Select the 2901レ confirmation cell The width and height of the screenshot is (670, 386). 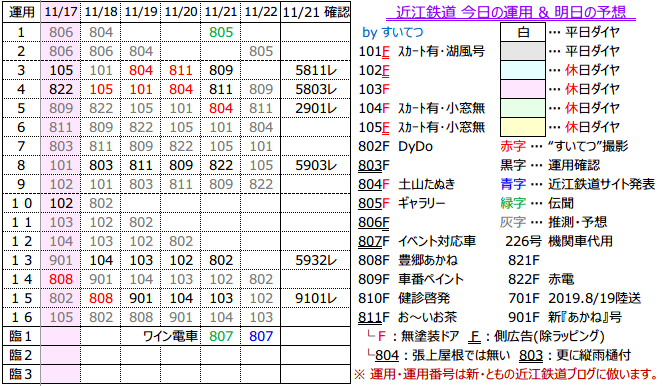(x=315, y=108)
